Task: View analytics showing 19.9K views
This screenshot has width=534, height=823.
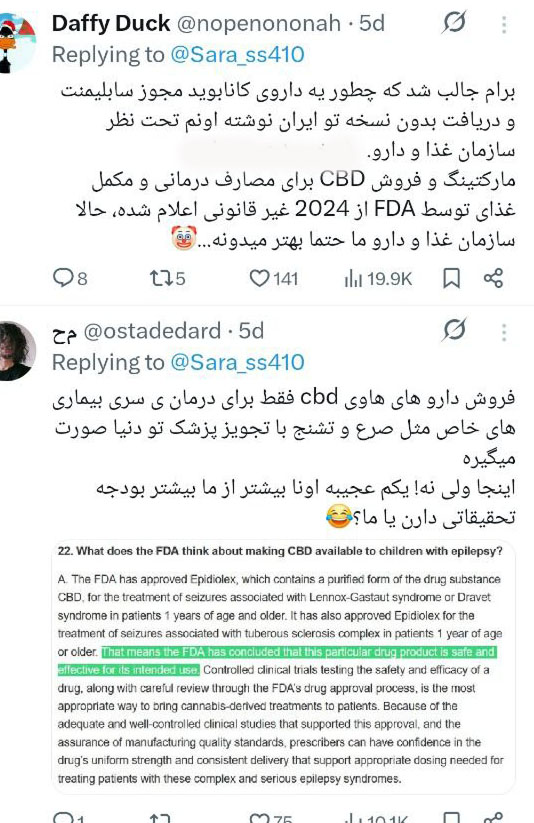Action: (378, 279)
